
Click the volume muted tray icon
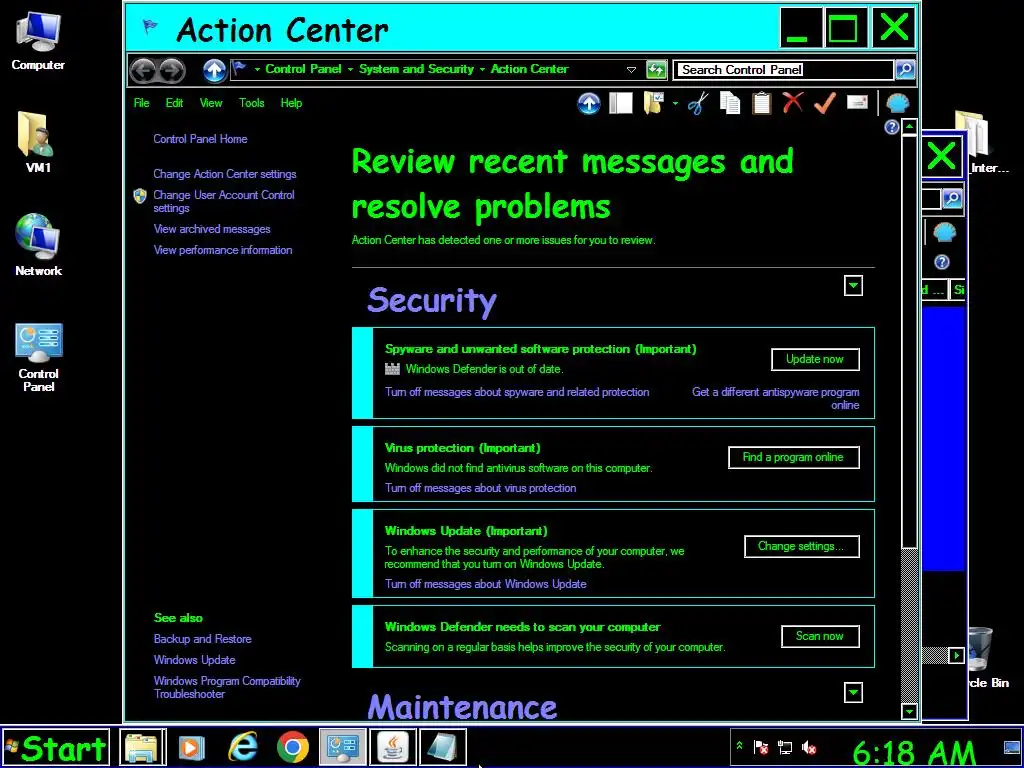[809, 747]
